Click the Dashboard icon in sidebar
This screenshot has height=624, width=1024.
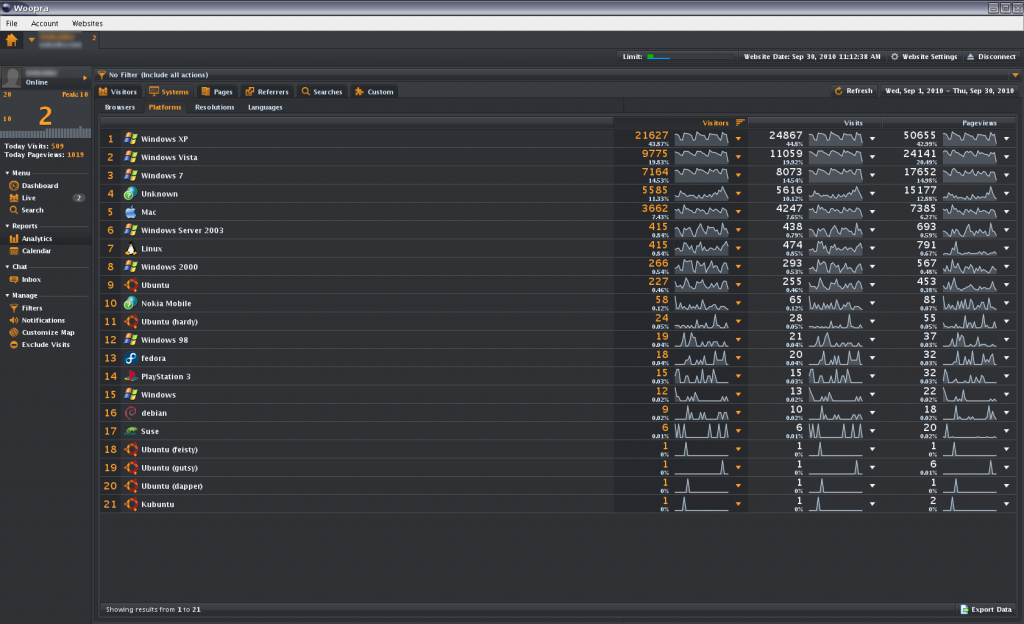14,185
